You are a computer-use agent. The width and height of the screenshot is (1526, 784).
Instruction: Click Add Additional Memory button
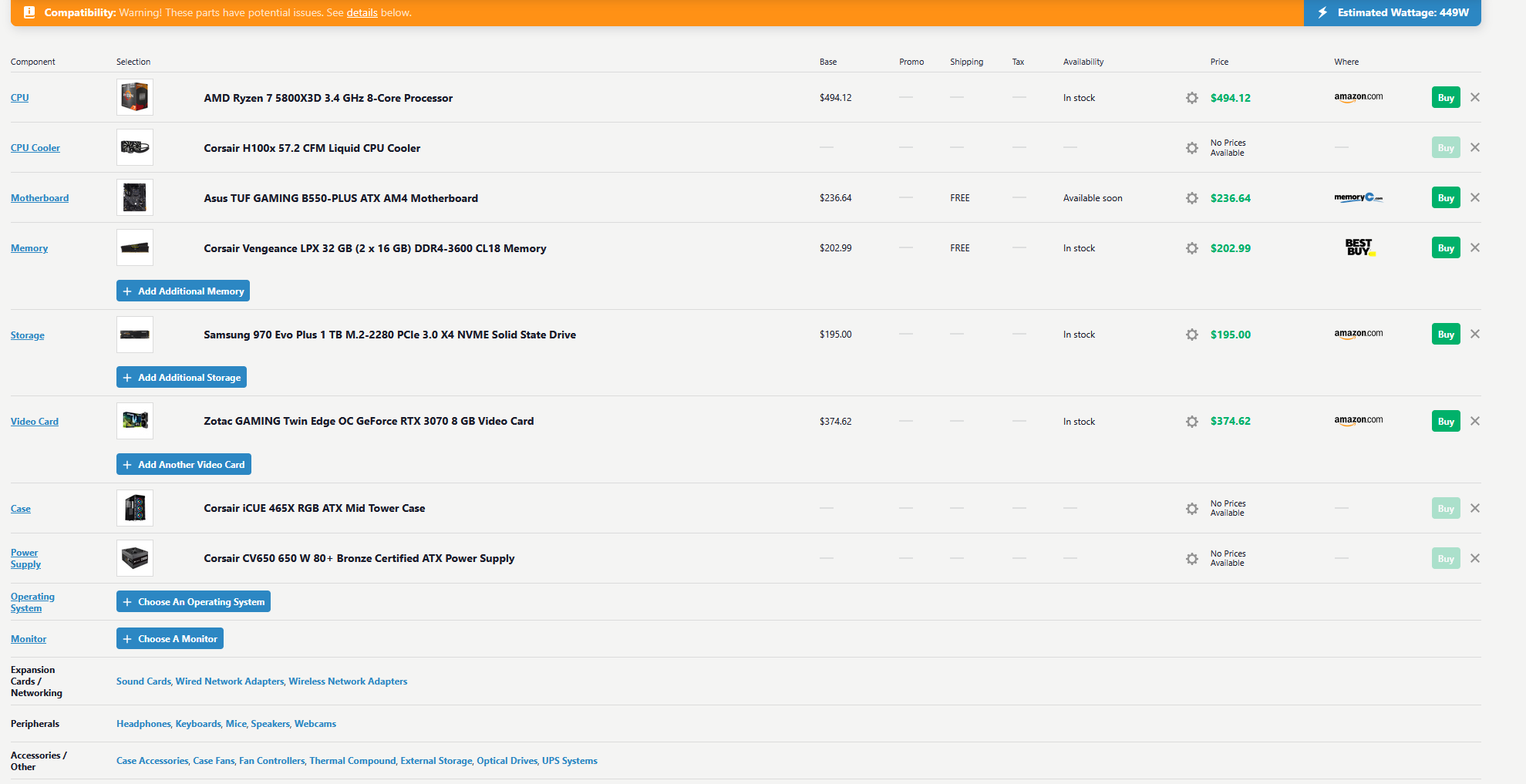click(x=183, y=291)
